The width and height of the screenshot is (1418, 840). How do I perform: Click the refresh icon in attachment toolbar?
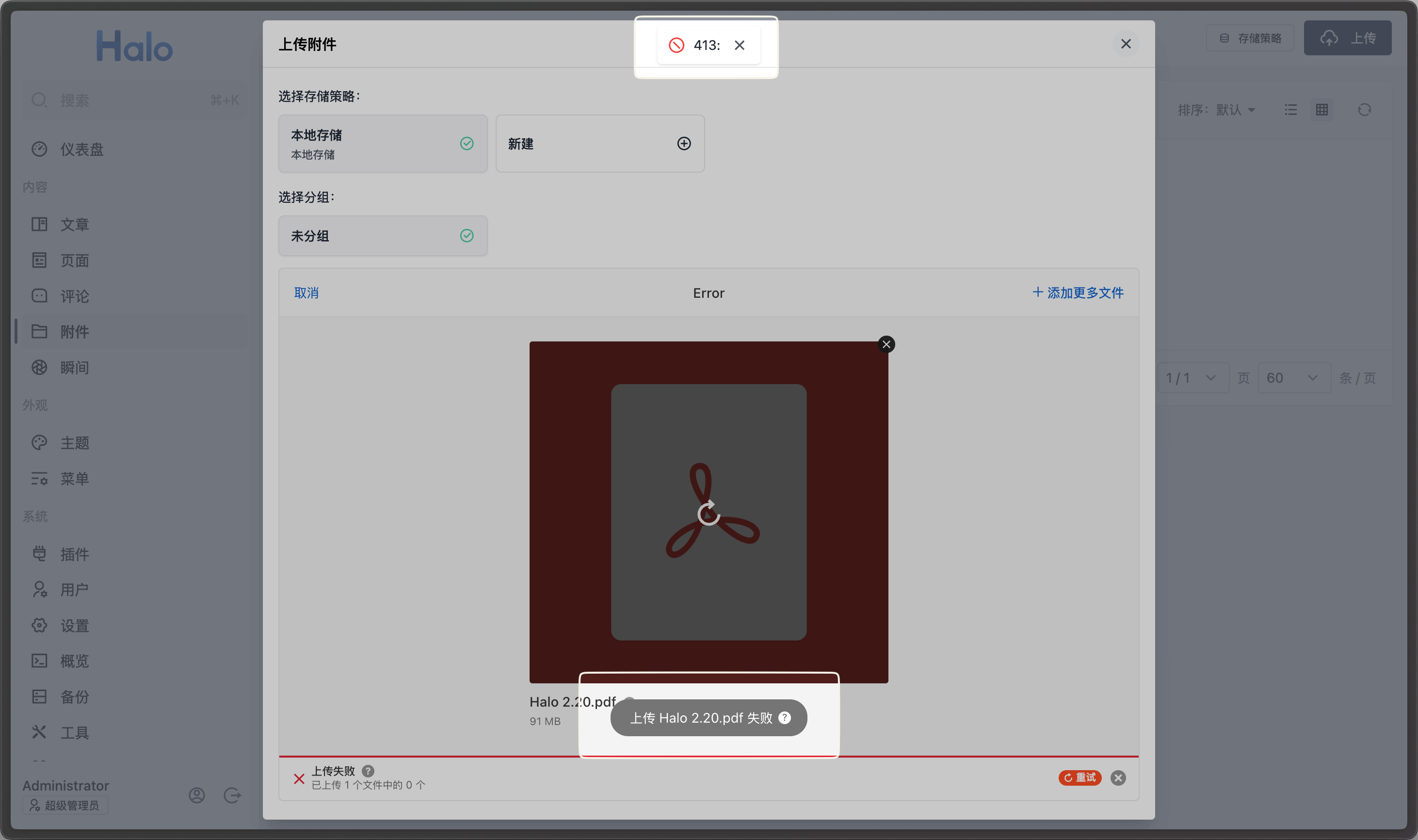[x=1364, y=110]
